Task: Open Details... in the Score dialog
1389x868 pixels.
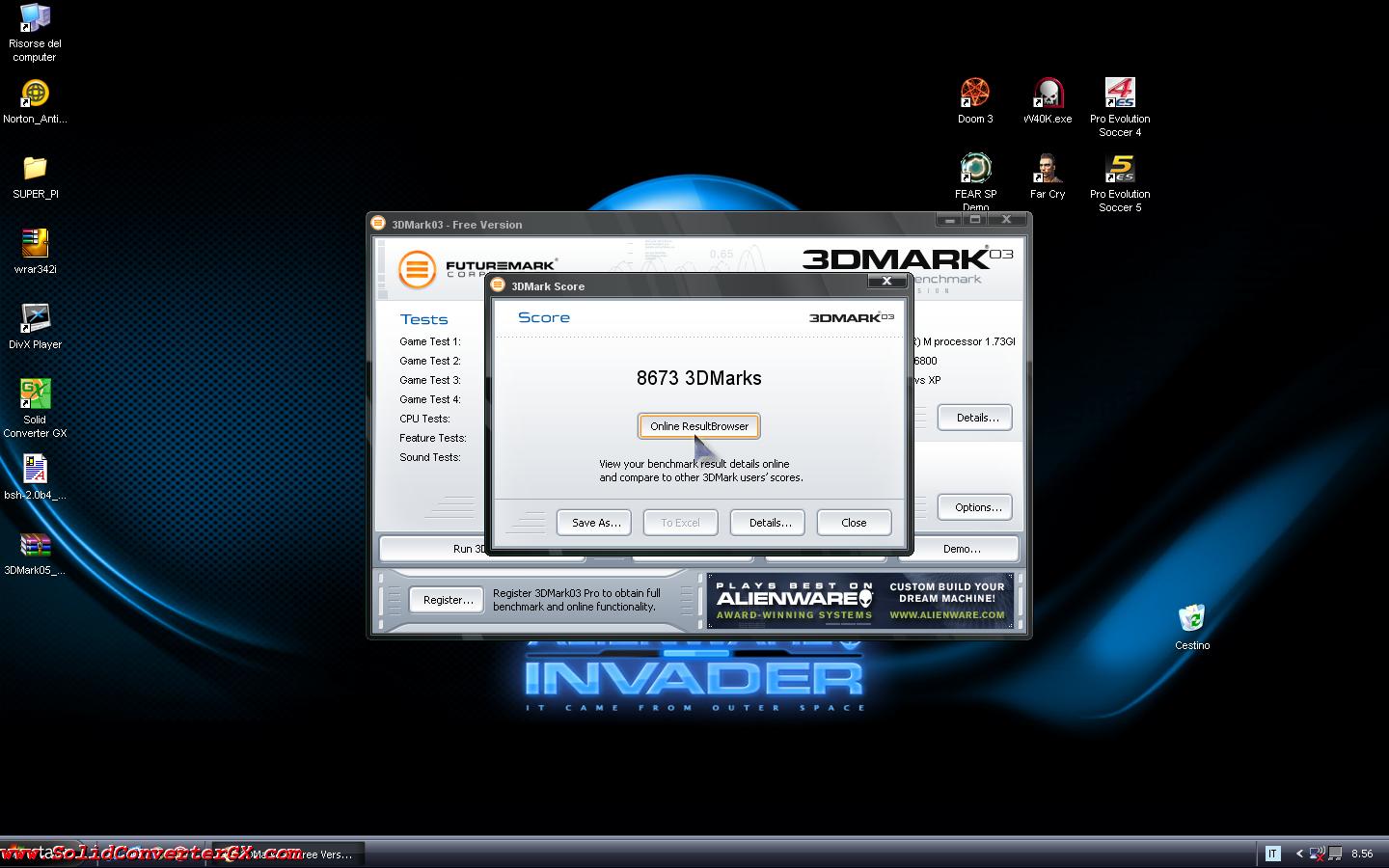Action: [769, 523]
